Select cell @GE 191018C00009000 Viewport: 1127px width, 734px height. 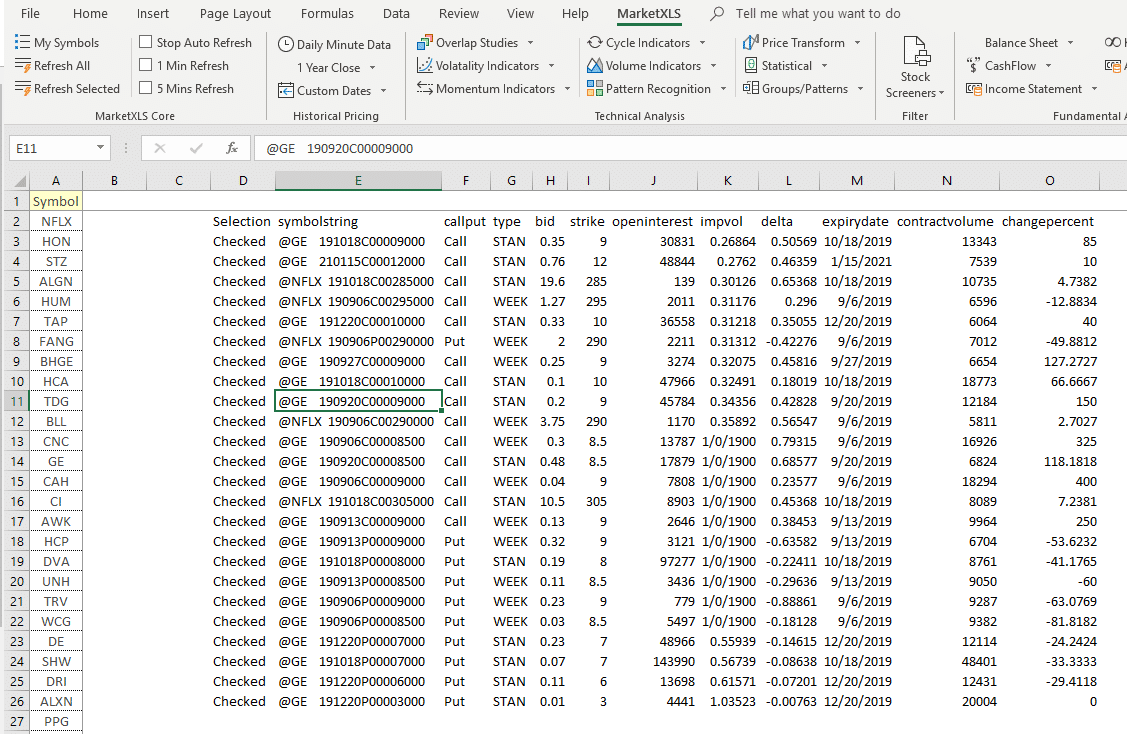(358, 242)
